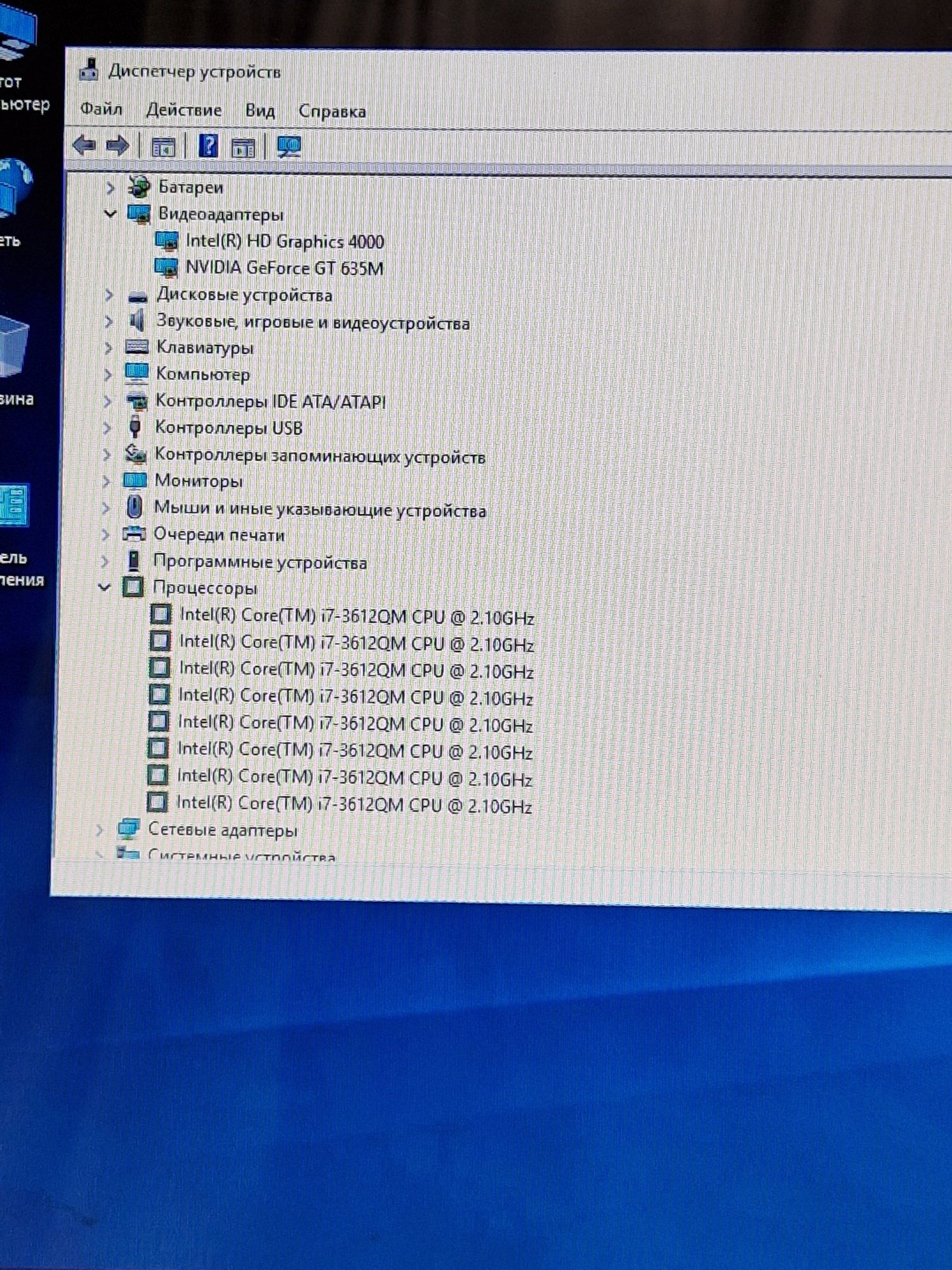
Task: Click the scan for hardware changes monitor icon
Action: 289,147
